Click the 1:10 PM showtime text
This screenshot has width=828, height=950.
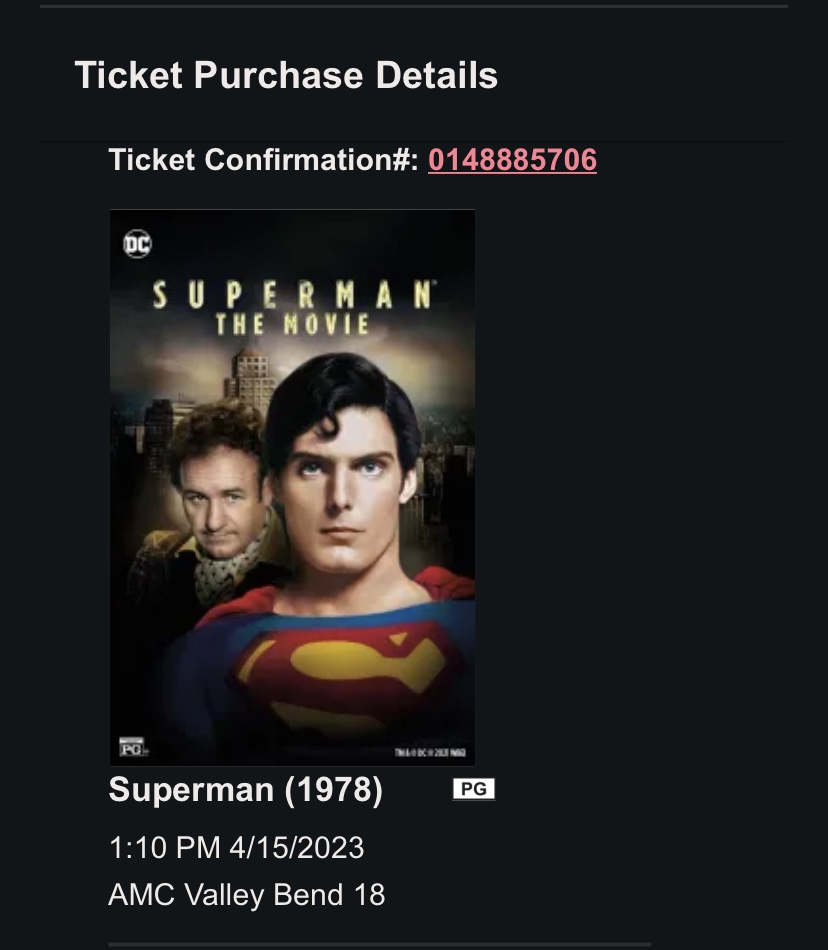(x=164, y=848)
